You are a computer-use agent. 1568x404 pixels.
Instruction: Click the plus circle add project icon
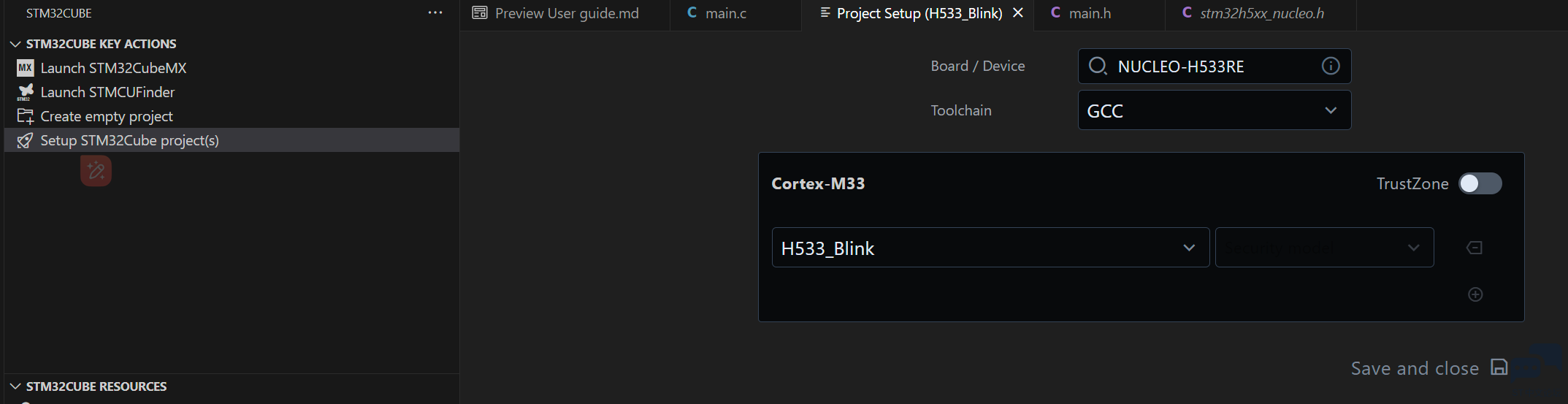pyautogui.click(x=1475, y=294)
